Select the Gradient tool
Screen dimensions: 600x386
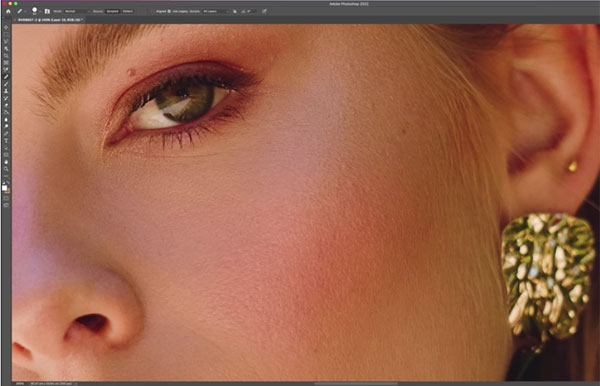click(x=6, y=112)
